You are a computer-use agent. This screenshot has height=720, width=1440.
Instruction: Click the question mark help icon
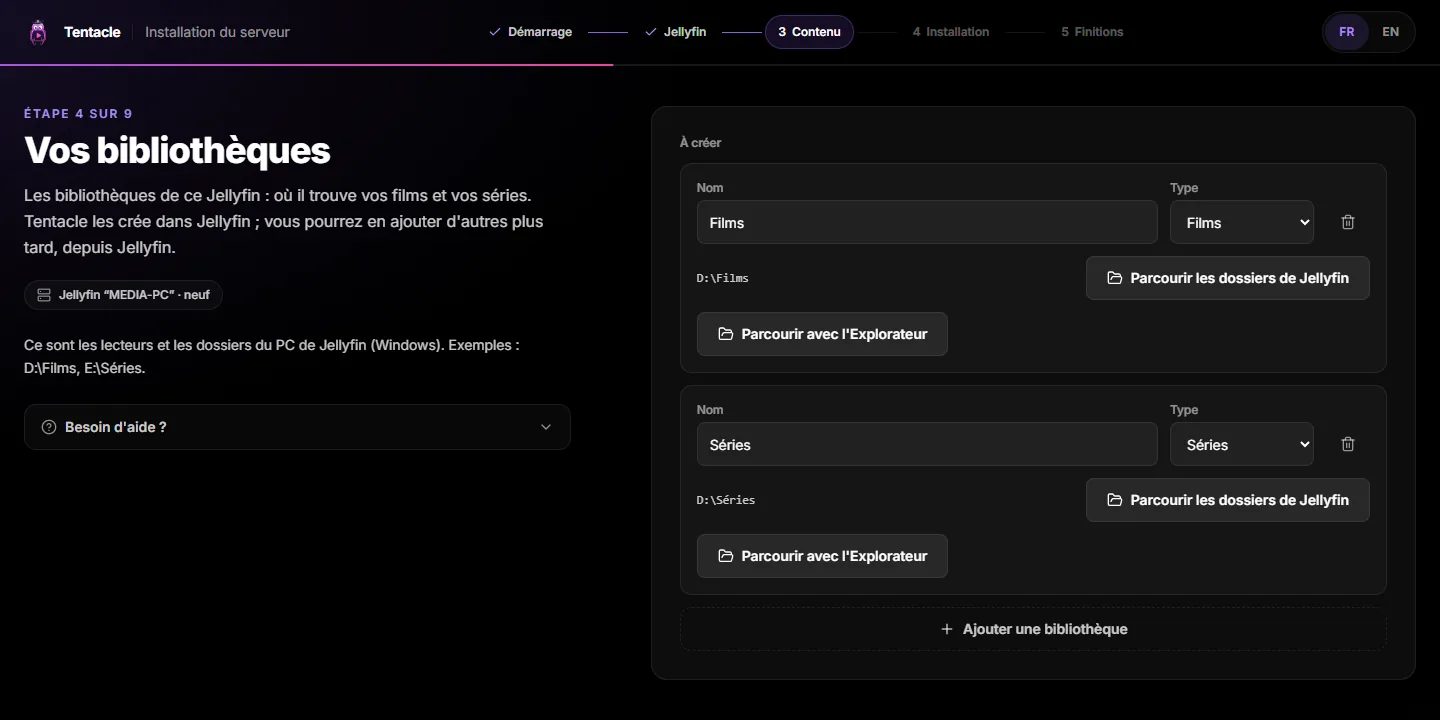point(49,427)
